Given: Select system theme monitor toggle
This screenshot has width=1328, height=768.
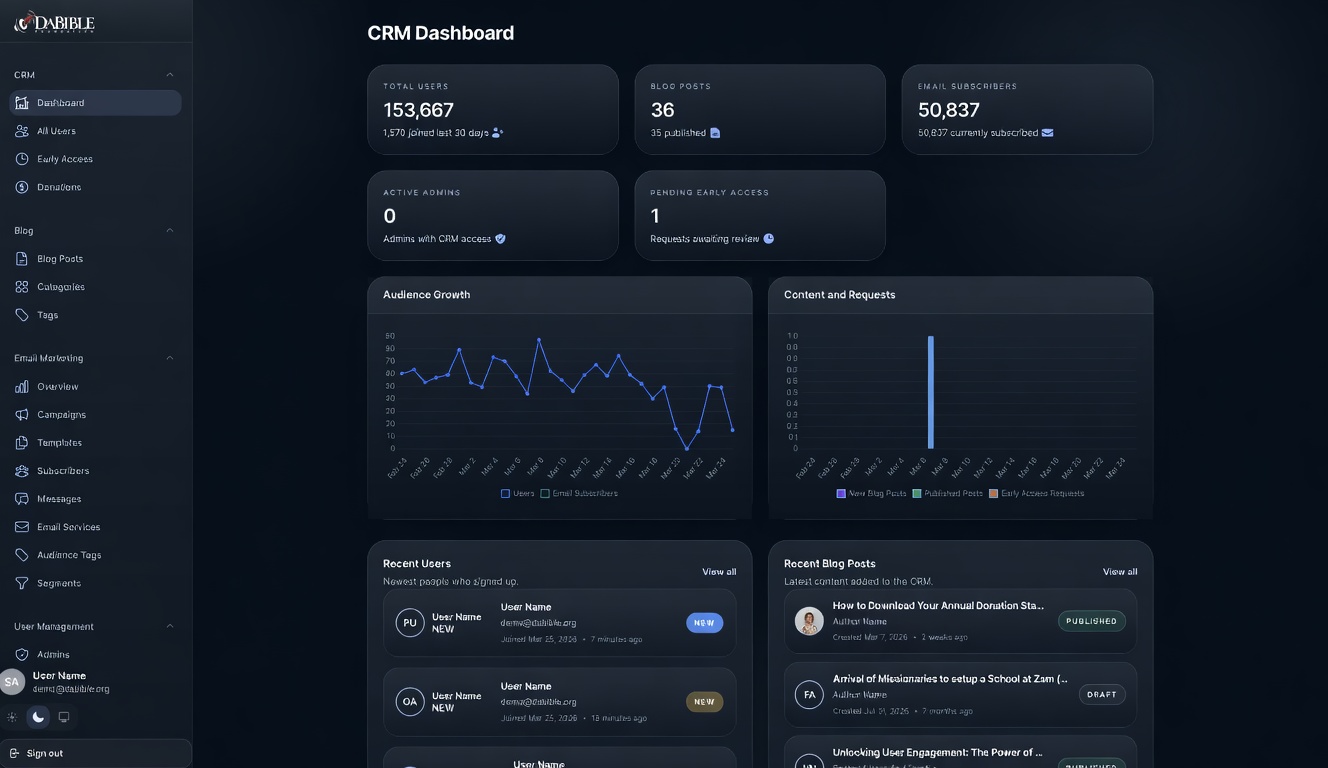Looking at the screenshot, I should coord(64,717).
